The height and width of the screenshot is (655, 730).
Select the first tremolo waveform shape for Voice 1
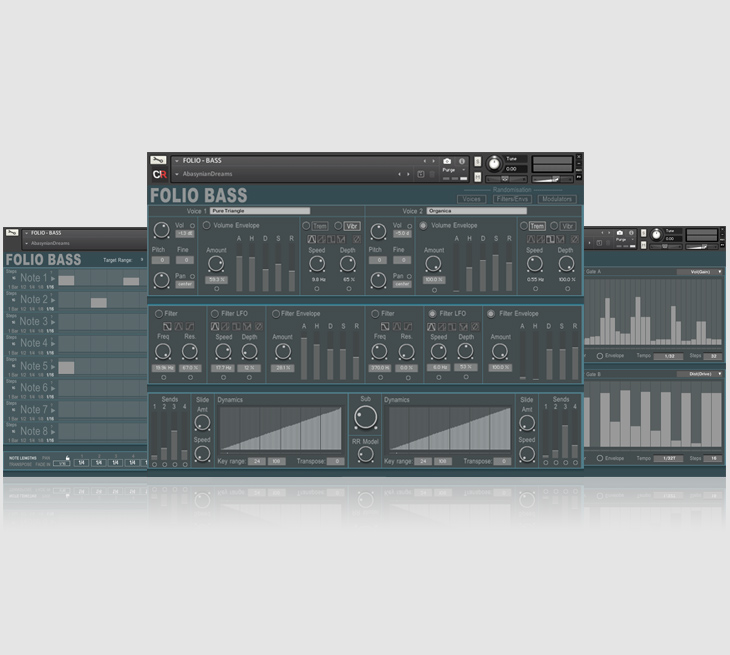point(311,239)
